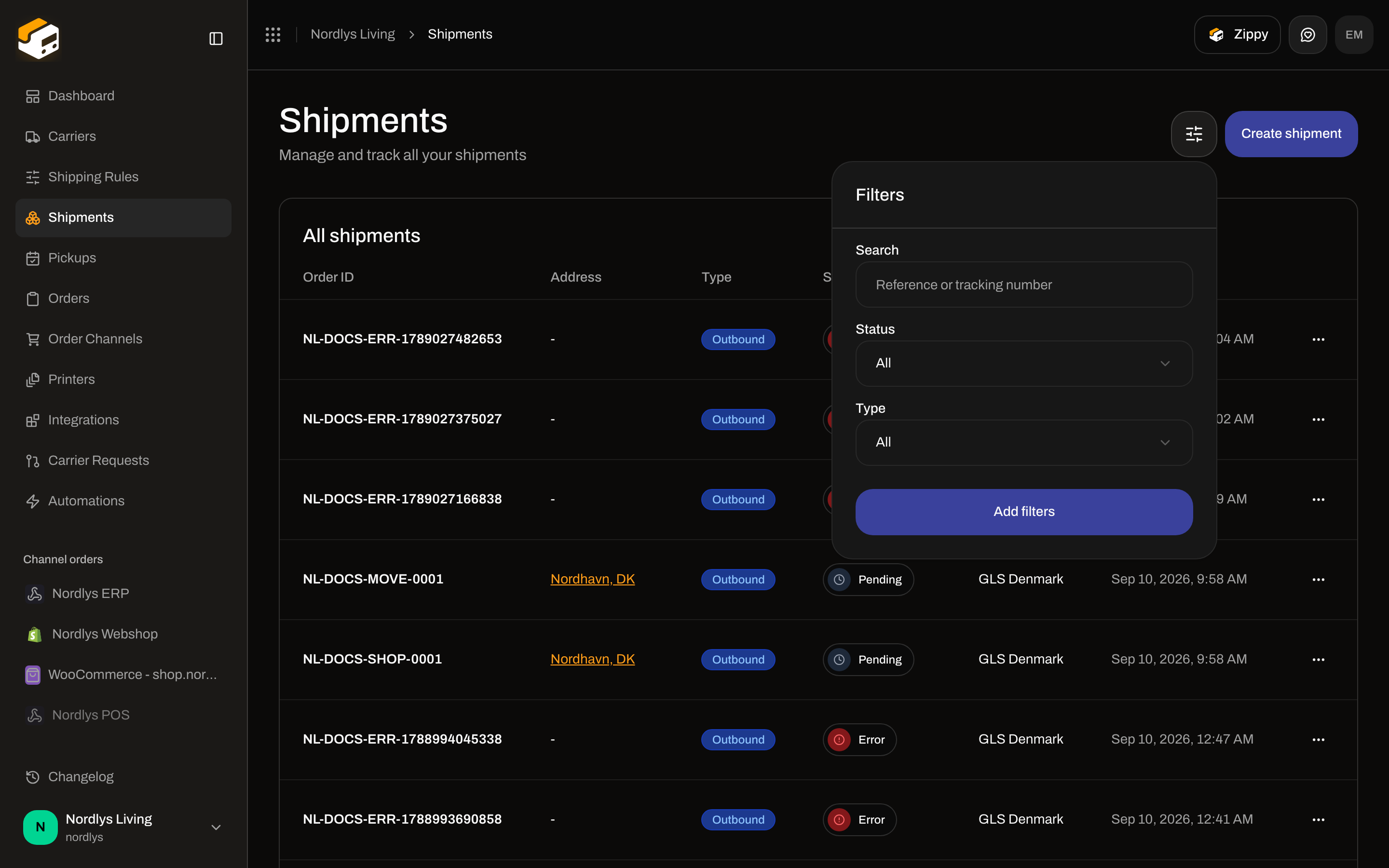Click Outbound badge of NL-DOCS-ERR-1789027482653

coord(738,339)
